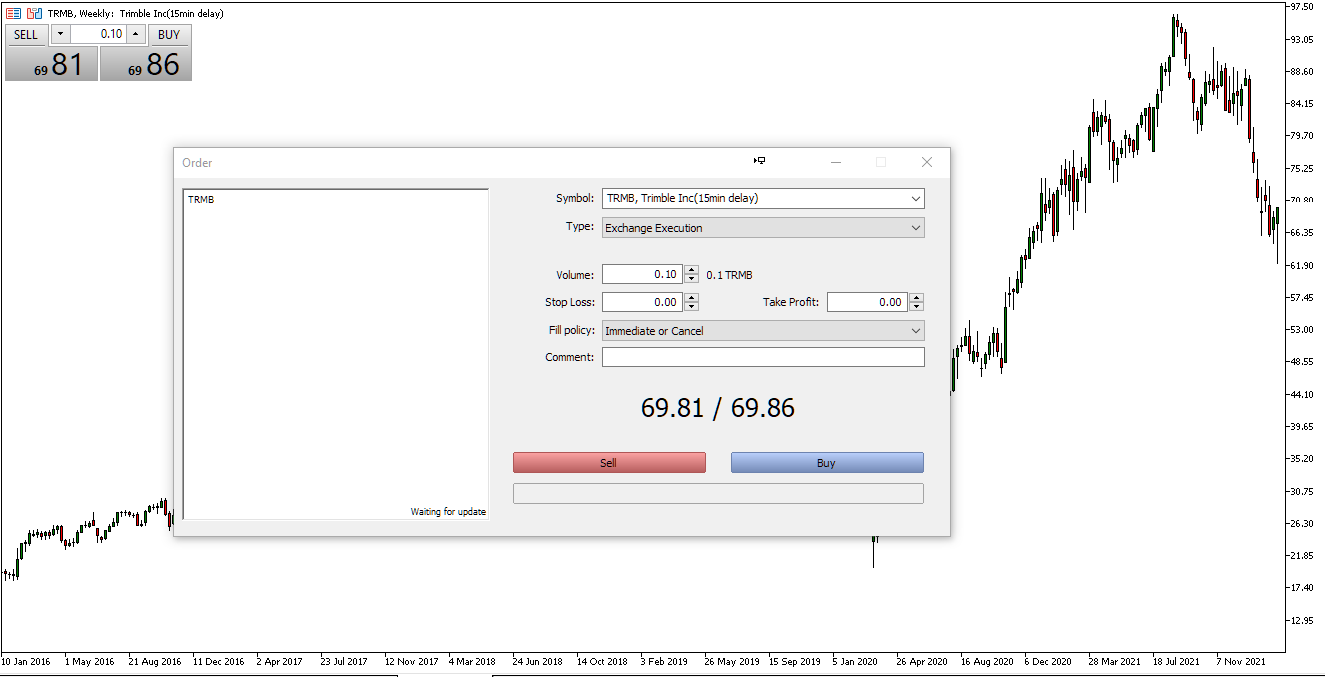The width and height of the screenshot is (1325, 677).
Task: Click the '0.1 TRMB' volume note
Action: click(729, 275)
